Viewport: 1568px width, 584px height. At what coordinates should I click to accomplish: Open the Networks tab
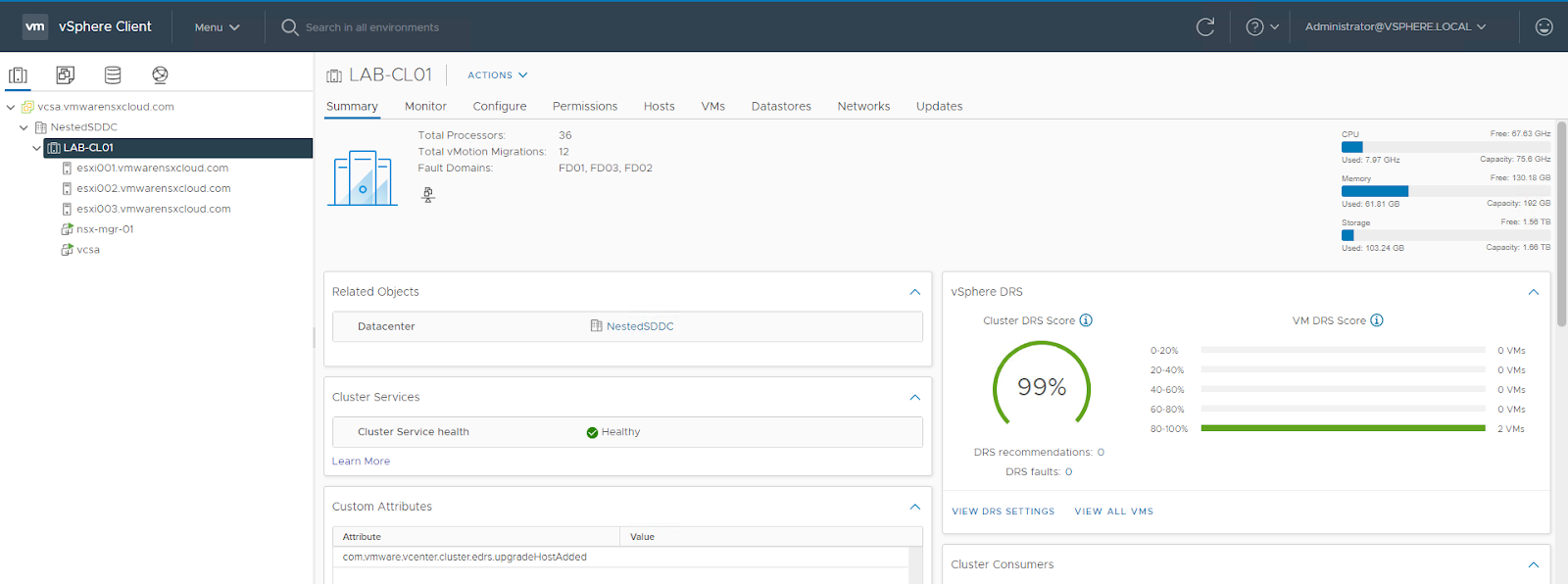tap(863, 107)
